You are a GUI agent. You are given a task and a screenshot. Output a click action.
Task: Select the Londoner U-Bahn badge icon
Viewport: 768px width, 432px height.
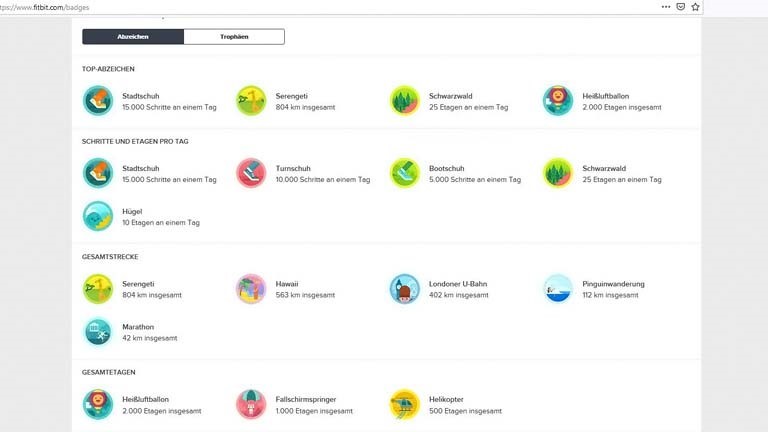click(405, 289)
